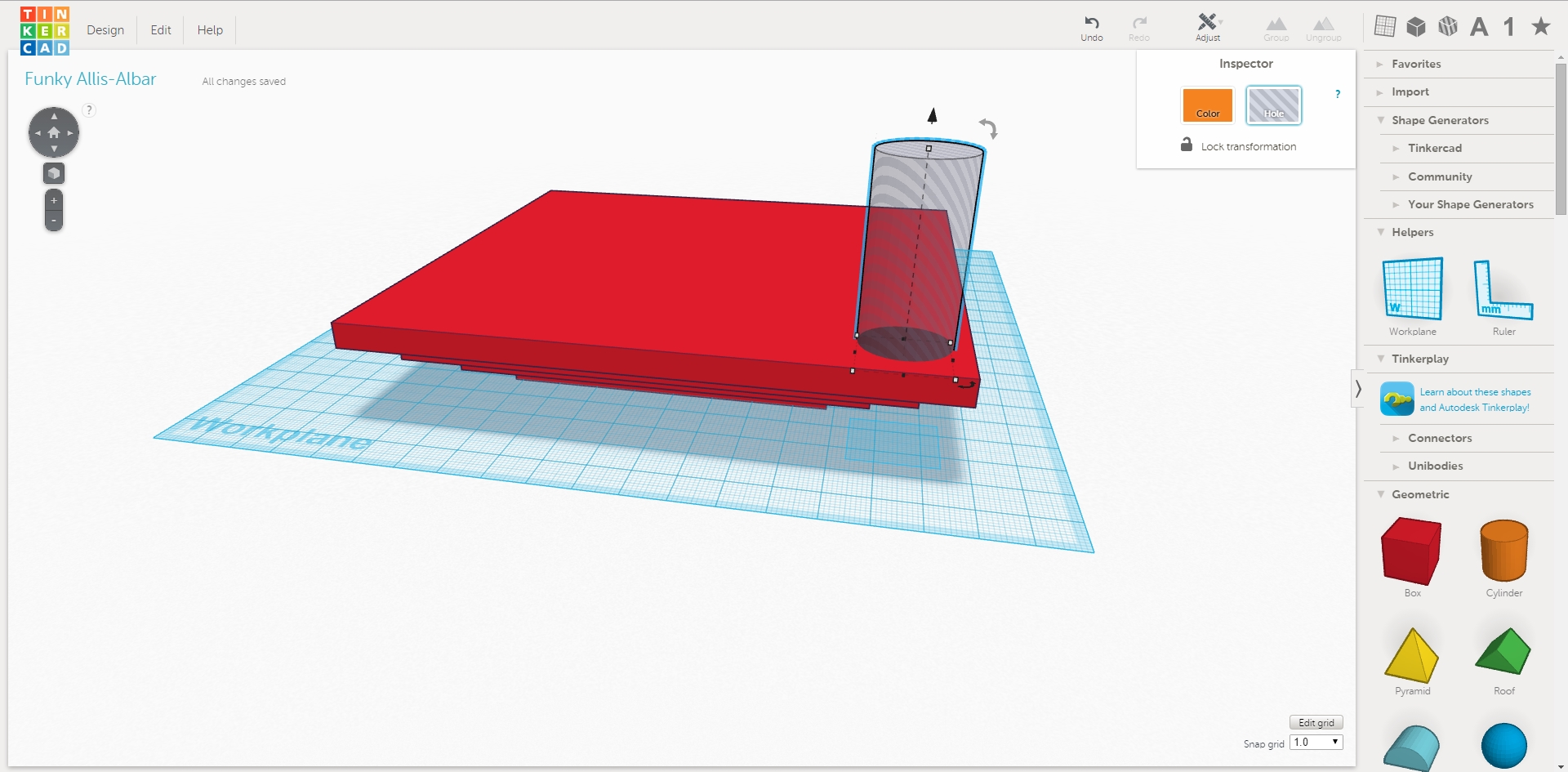Open the Color swatch picker
The image size is (1568, 772).
click(x=1208, y=105)
